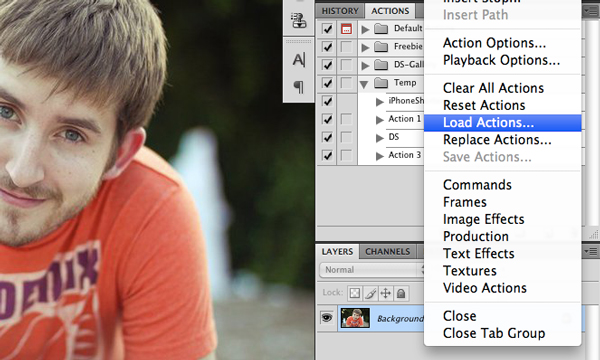This screenshot has width=600, height=360.
Task: Click the Temp set folder icon
Action: [x=381, y=83]
